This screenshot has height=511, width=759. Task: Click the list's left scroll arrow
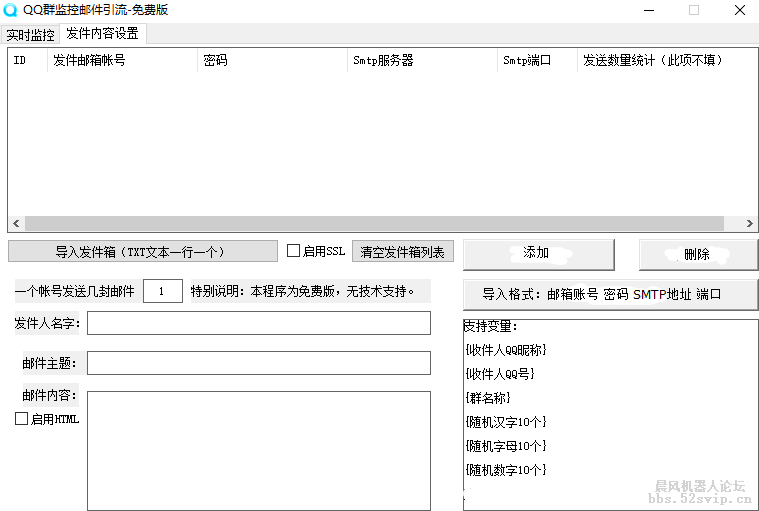tap(16, 223)
